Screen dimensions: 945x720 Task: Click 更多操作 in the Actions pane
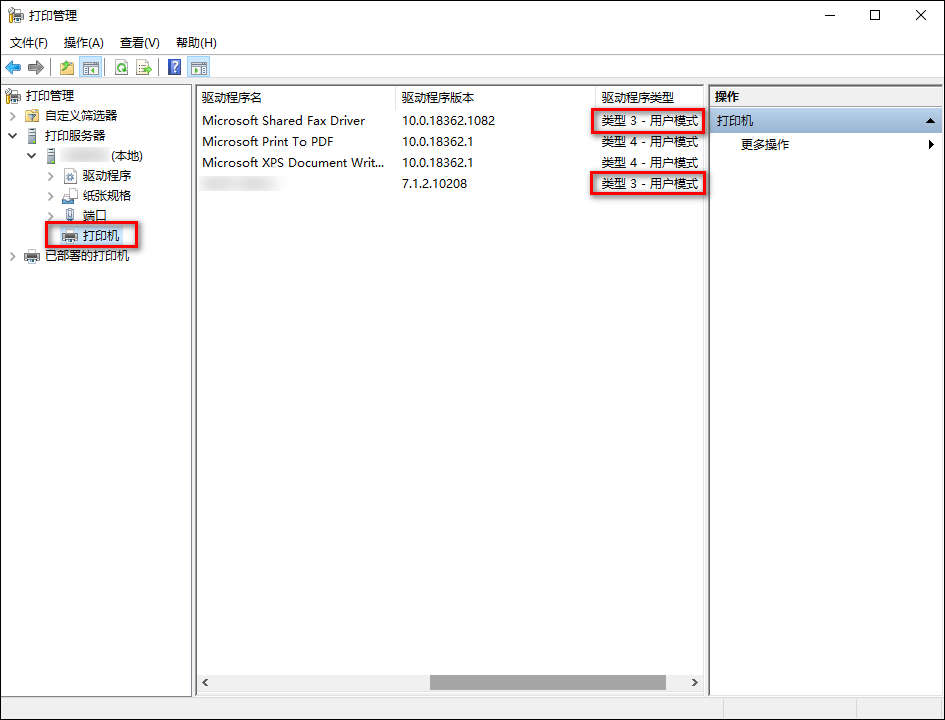[765, 145]
